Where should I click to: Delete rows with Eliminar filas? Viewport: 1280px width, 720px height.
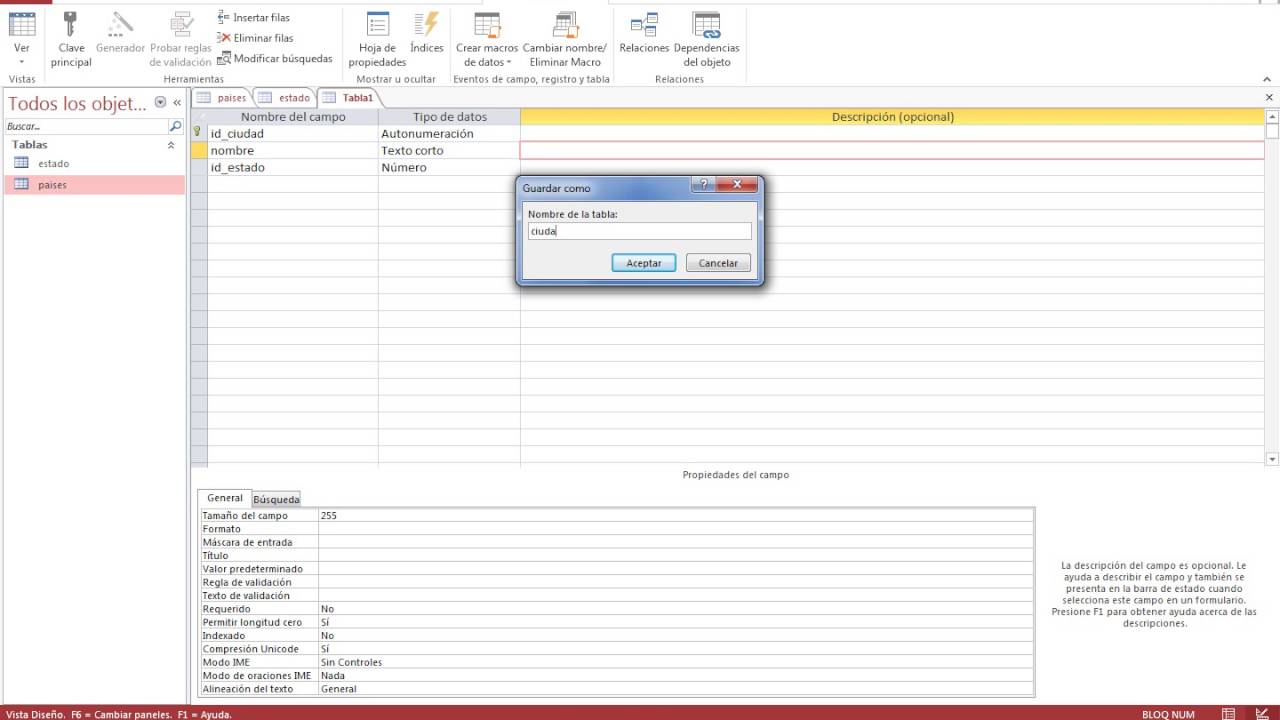[255, 38]
